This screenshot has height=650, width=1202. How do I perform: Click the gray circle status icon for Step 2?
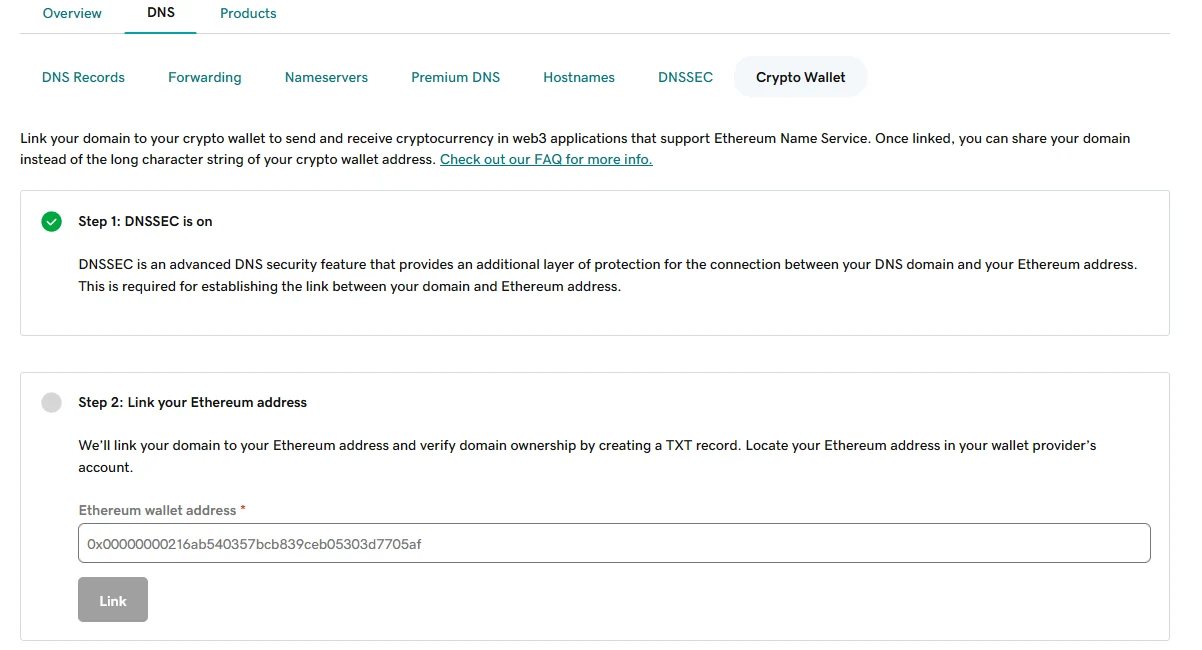[x=52, y=402]
